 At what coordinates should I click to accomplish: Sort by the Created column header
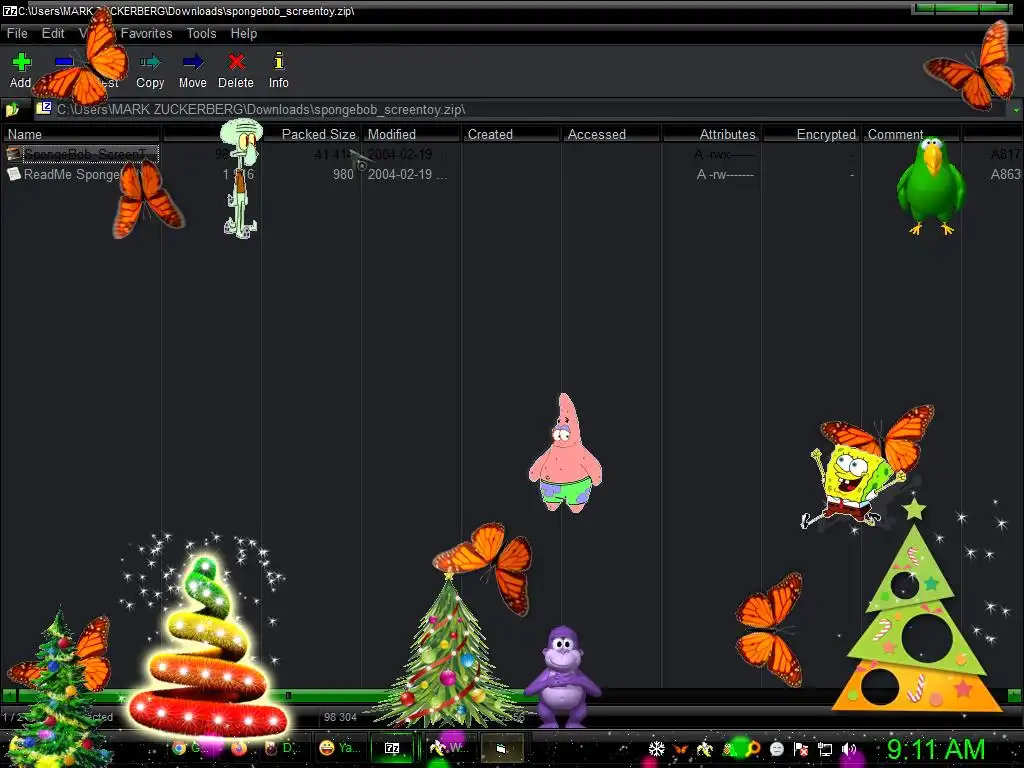click(x=511, y=134)
